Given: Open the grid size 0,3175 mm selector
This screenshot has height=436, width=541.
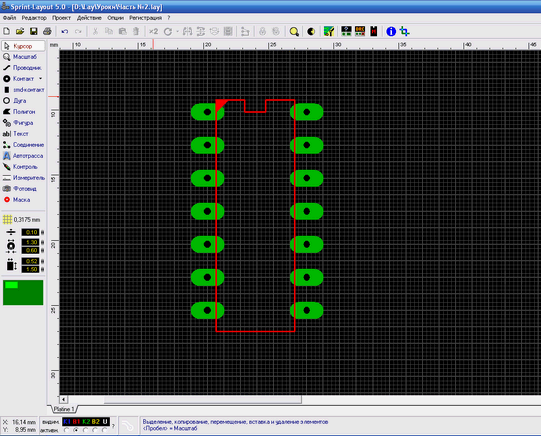Looking at the screenshot, I should 22,220.
